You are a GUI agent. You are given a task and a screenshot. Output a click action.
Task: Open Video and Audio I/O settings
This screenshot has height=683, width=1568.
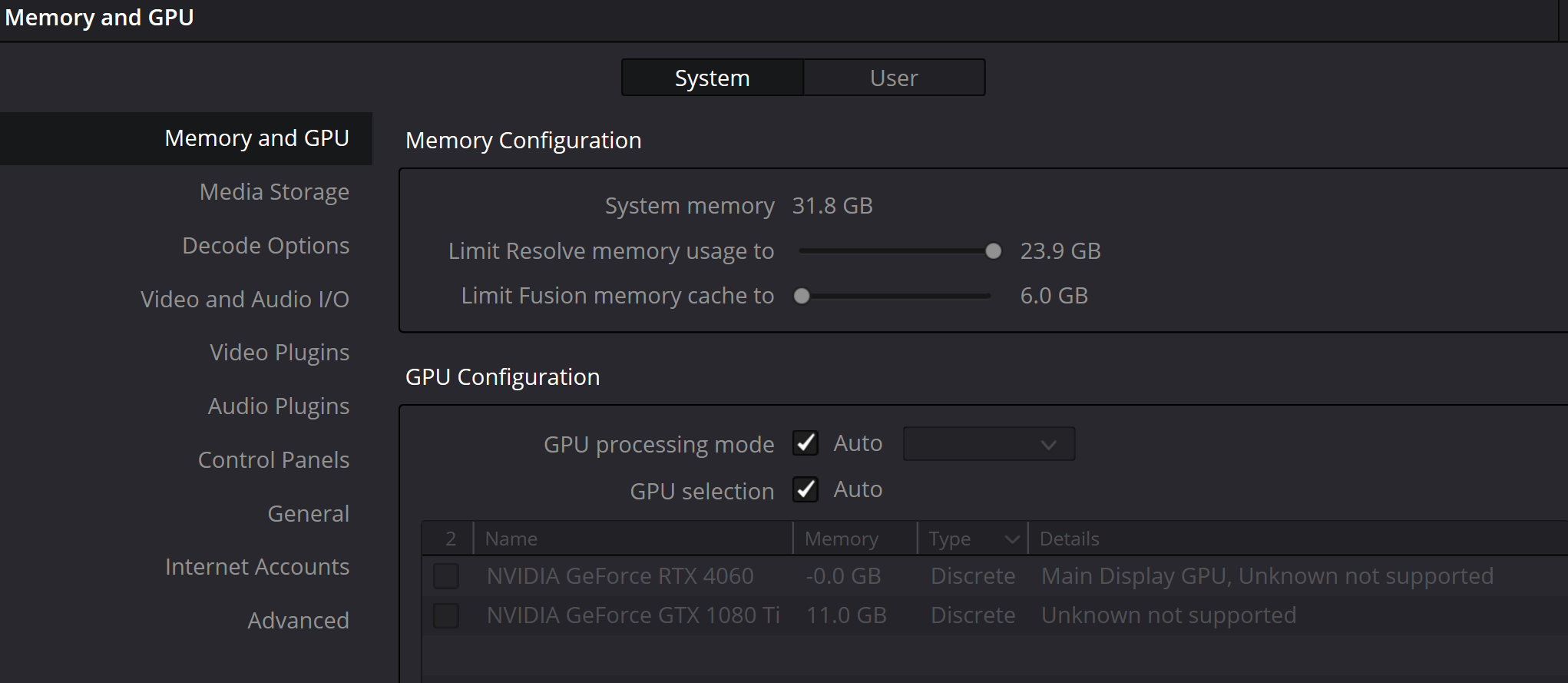click(245, 299)
